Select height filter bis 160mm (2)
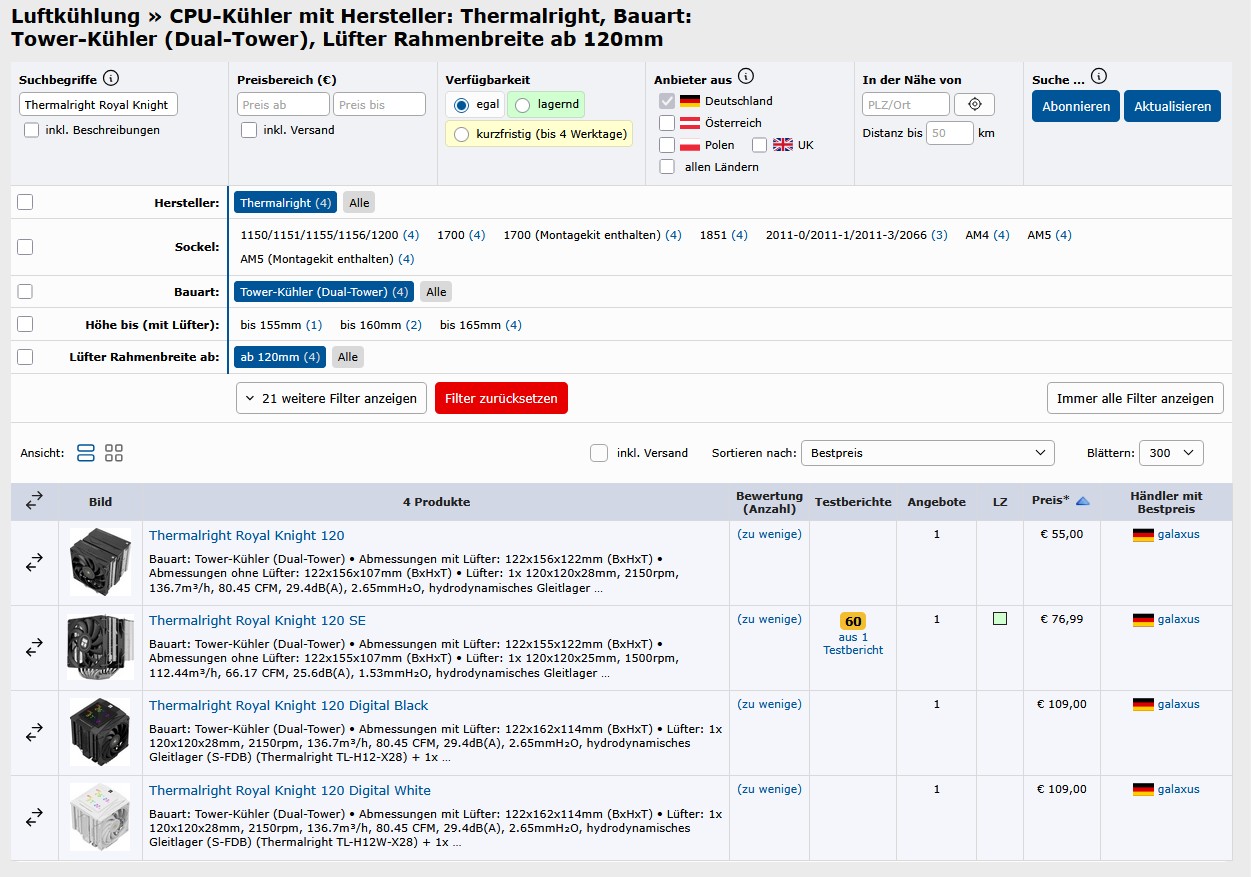 pos(381,325)
